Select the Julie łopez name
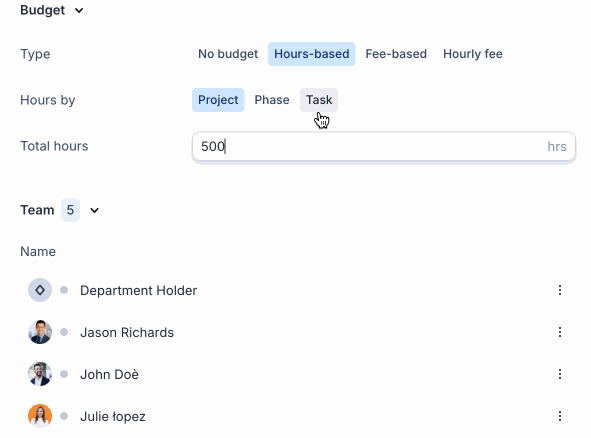 [113, 417]
